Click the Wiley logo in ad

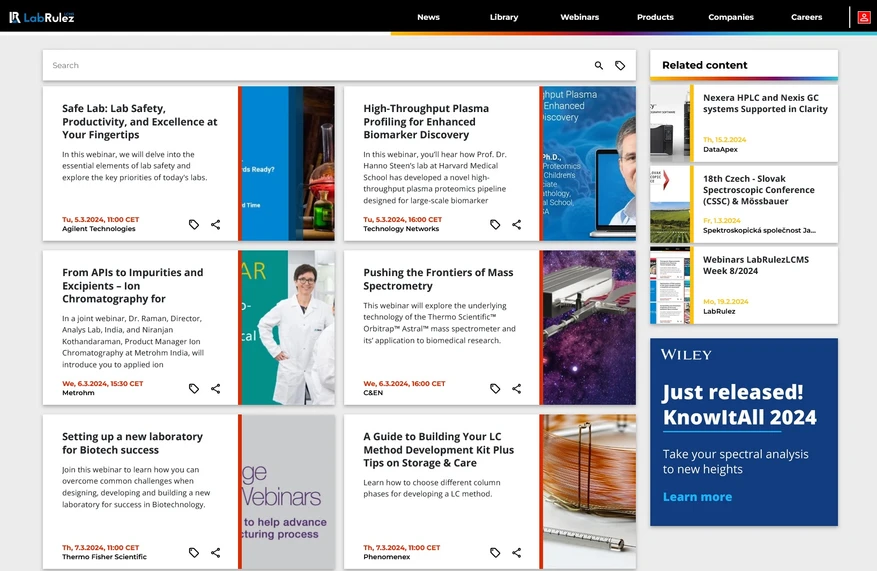(x=686, y=355)
